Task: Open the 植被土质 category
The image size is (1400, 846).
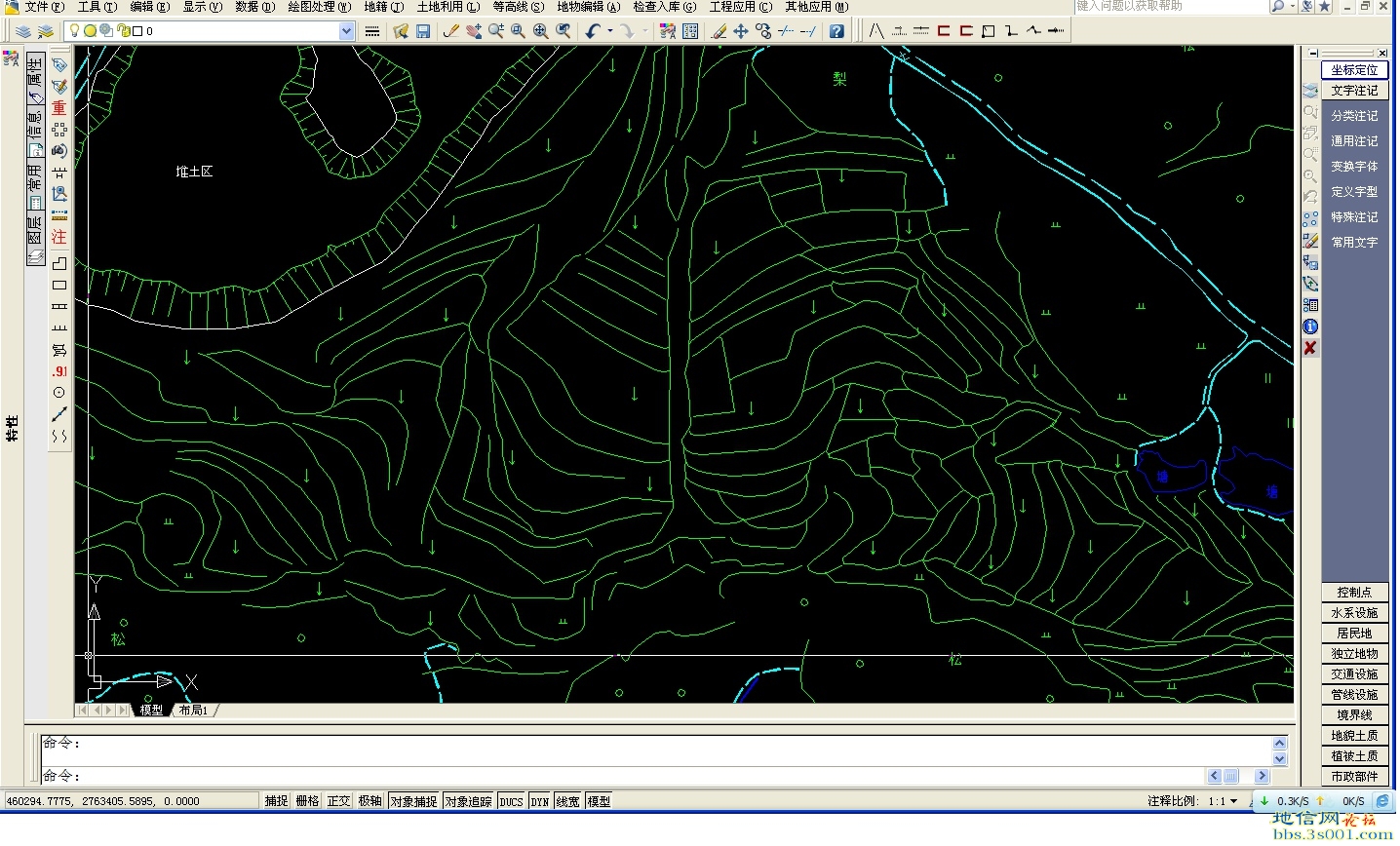Action: click(x=1354, y=756)
